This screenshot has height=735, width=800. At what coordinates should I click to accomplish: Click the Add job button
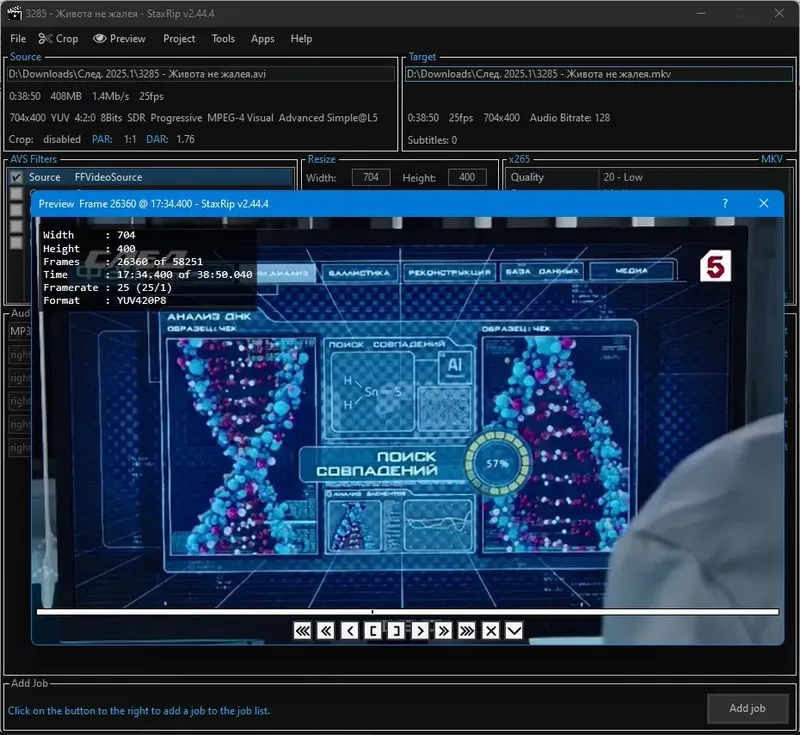[747, 708]
